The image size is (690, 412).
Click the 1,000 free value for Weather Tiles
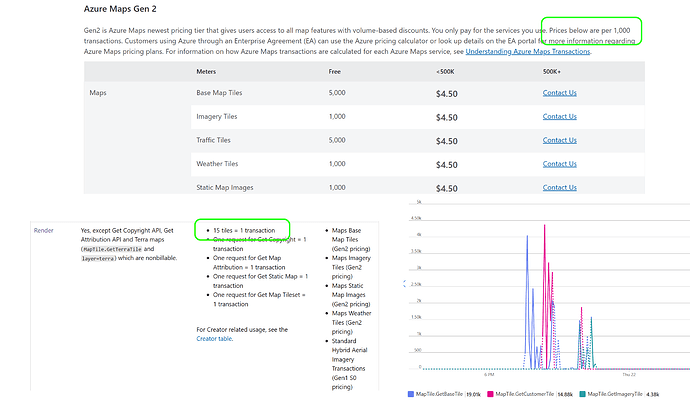337,164
